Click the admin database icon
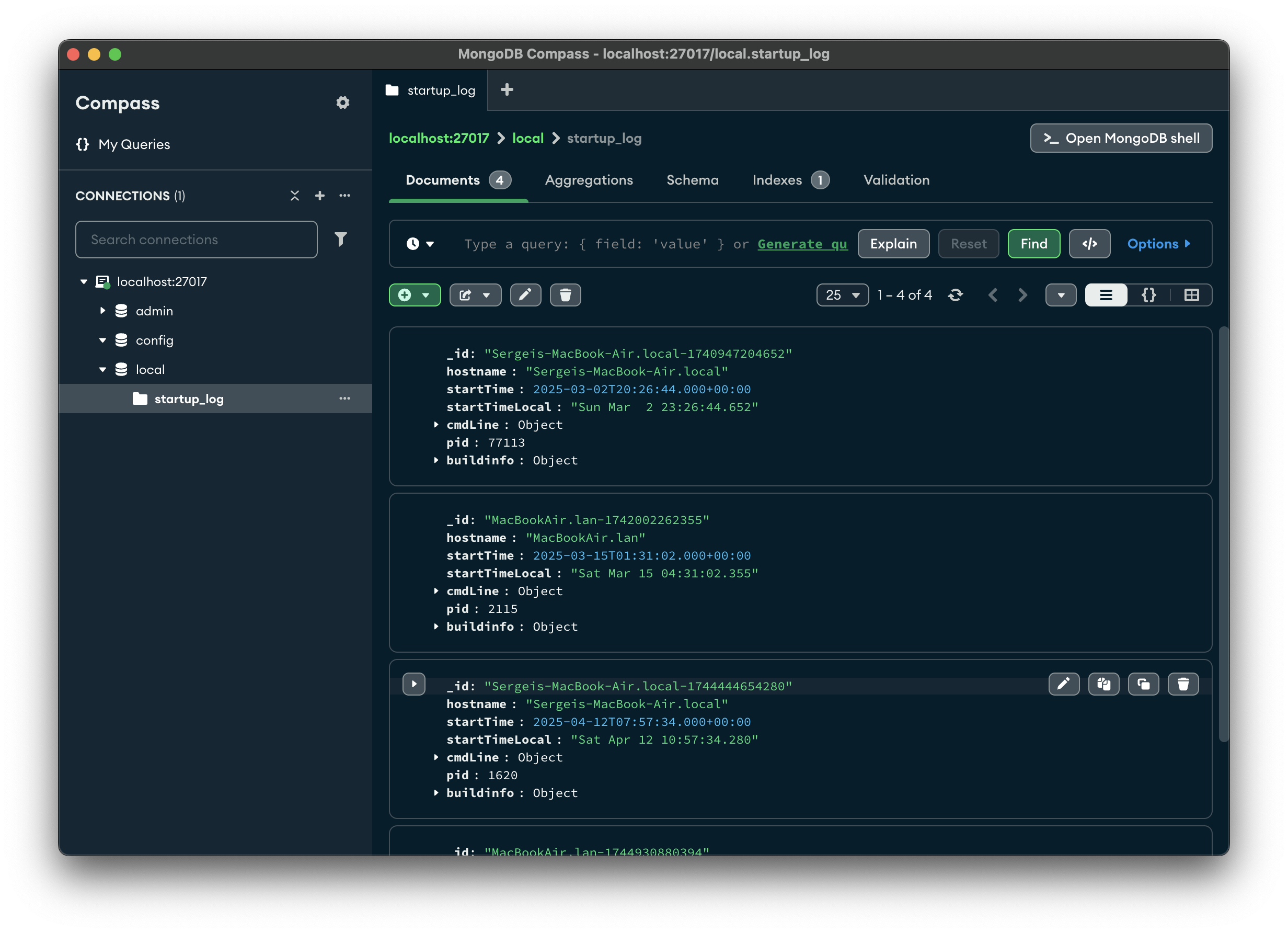The height and width of the screenshot is (933, 1288). [x=121, y=311]
